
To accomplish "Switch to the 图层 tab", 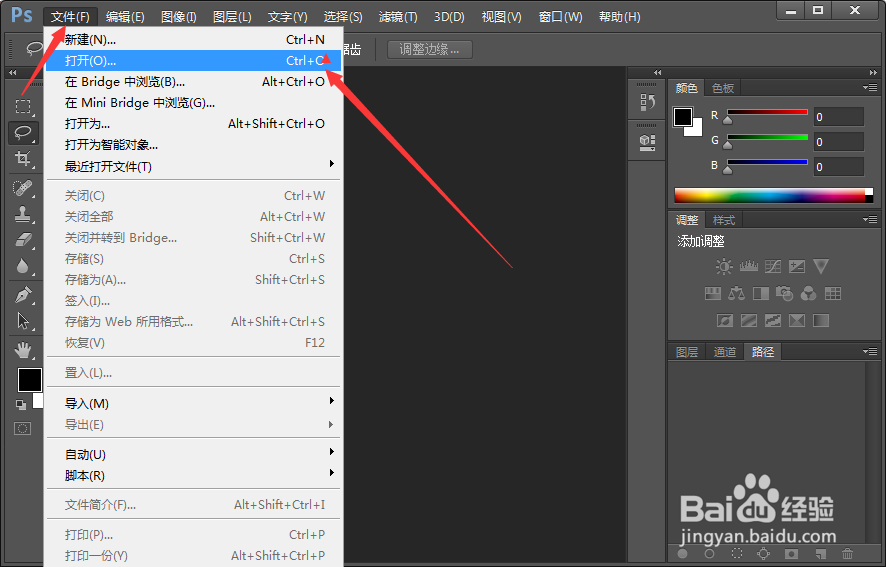I will pos(687,352).
